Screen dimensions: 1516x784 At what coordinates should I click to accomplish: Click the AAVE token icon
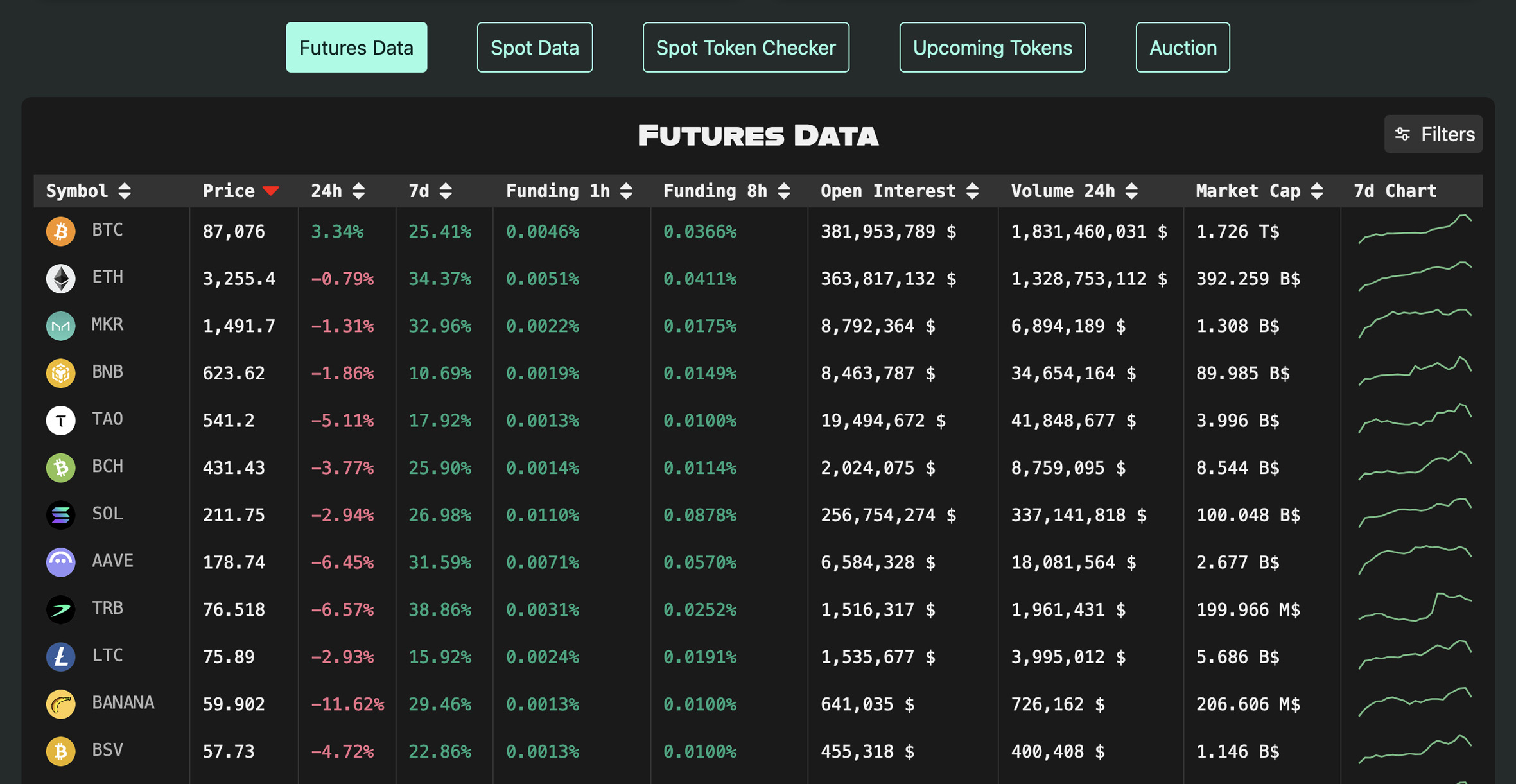point(60,561)
